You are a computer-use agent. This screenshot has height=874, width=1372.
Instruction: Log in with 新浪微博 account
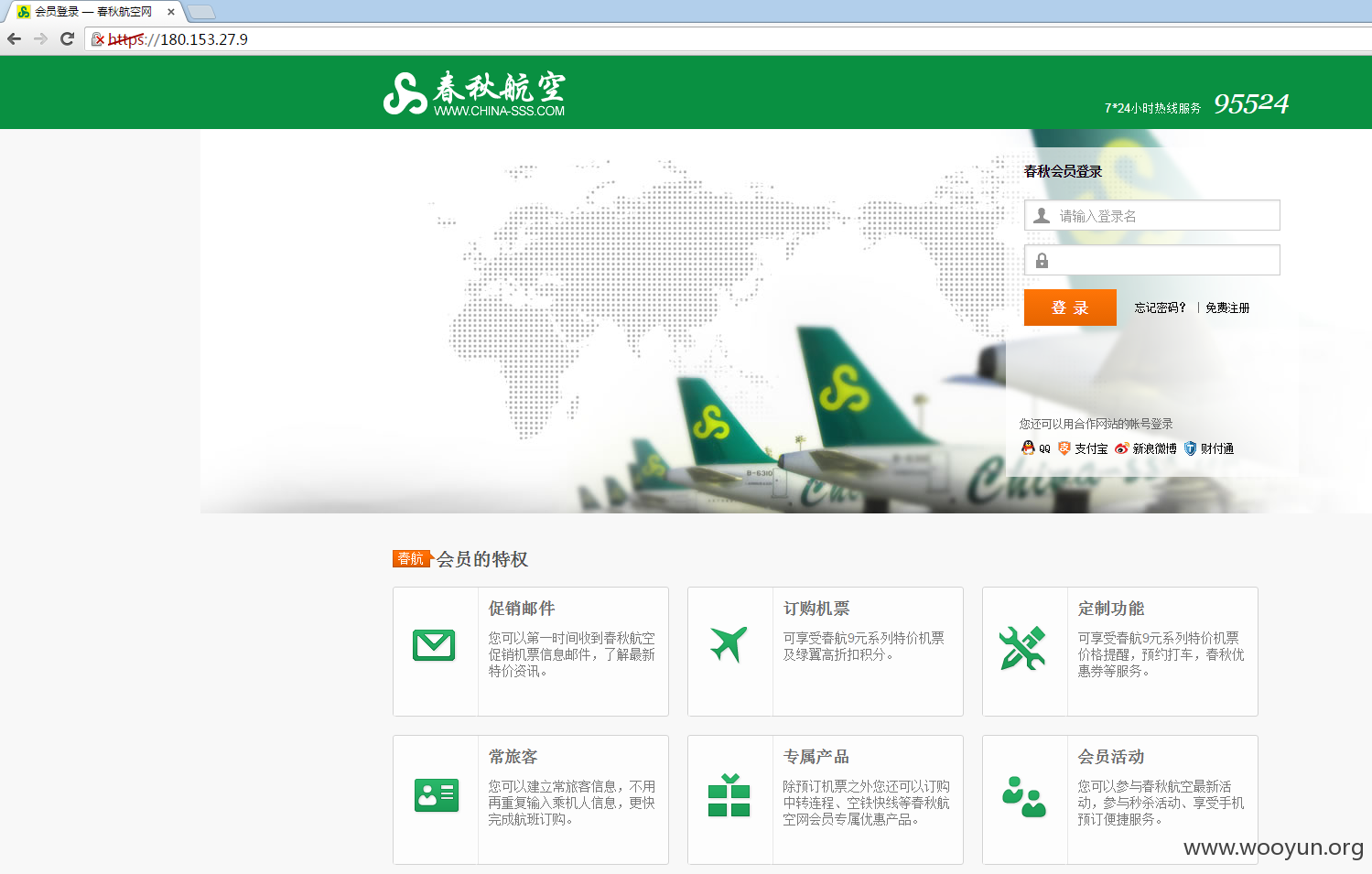1146,448
